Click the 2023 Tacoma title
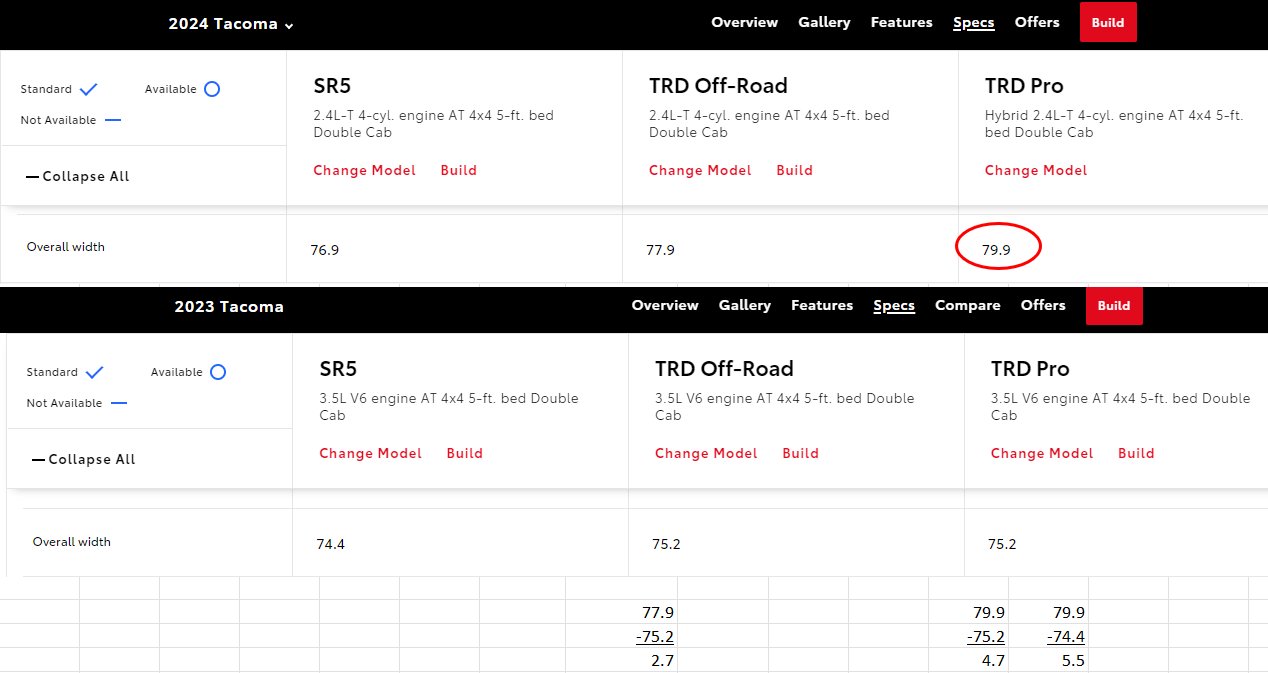Viewport: 1268px width, 673px height. click(x=229, y=307)
